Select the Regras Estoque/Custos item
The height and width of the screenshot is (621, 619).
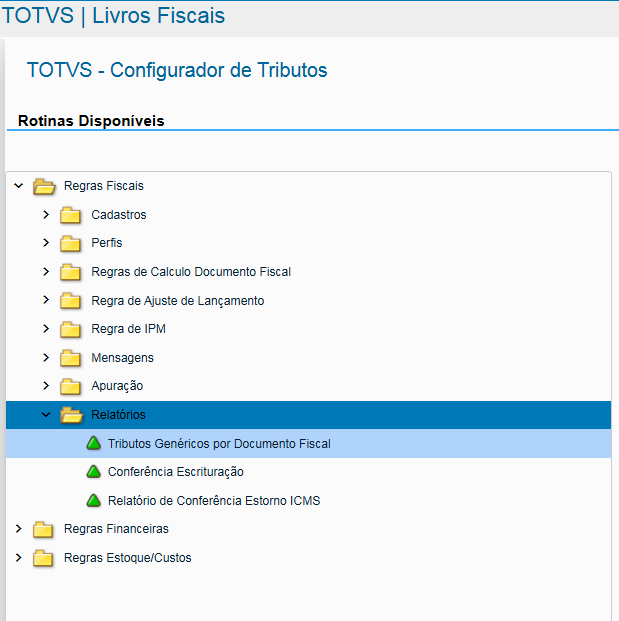point(128,558)
